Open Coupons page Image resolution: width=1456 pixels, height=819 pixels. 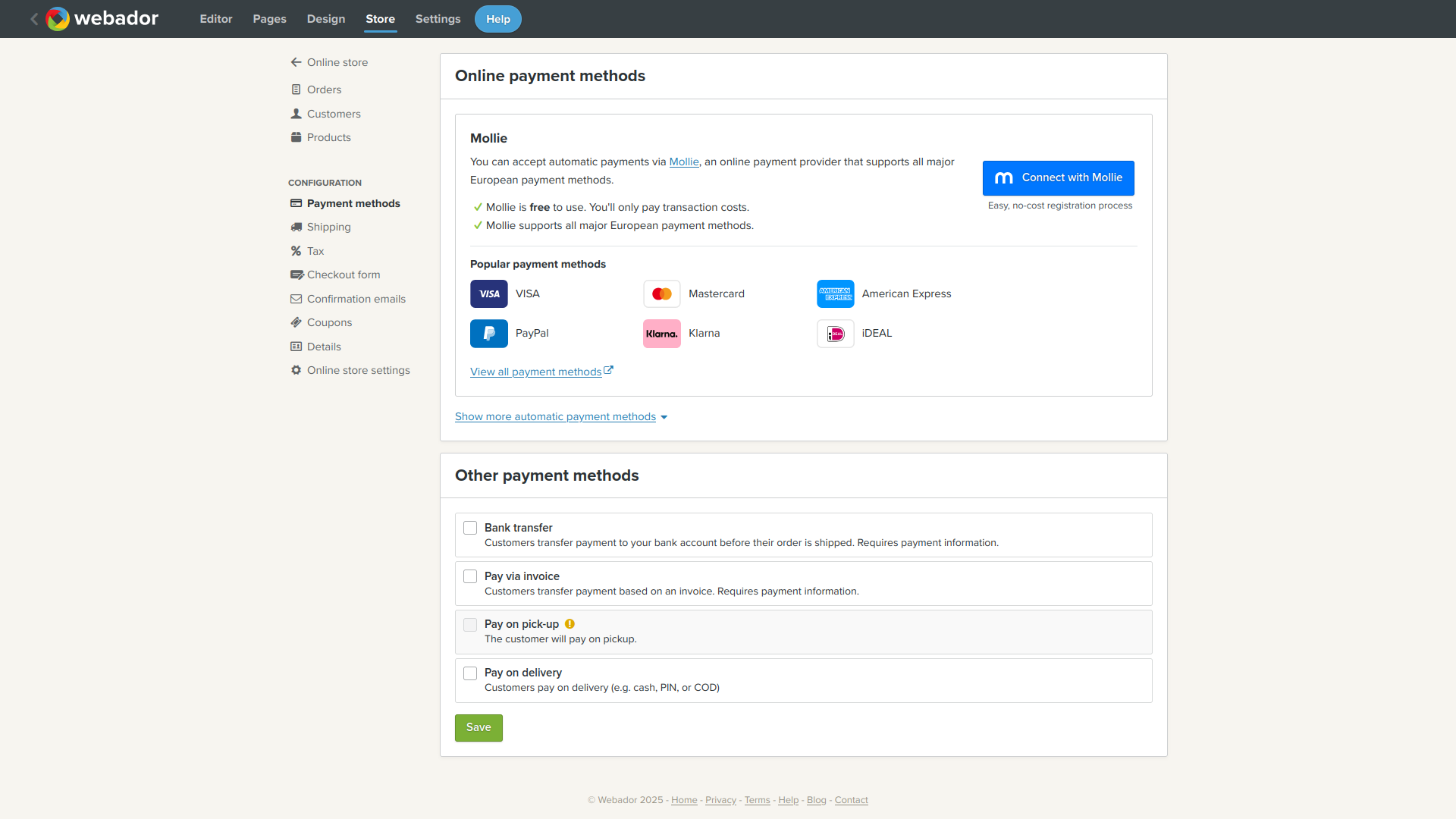[329, 322]
